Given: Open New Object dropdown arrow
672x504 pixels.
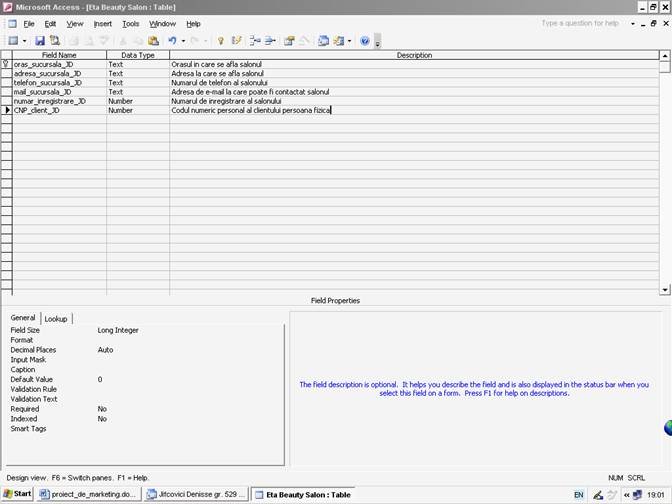Looking at the screenshot, I should tap(349, 41).
